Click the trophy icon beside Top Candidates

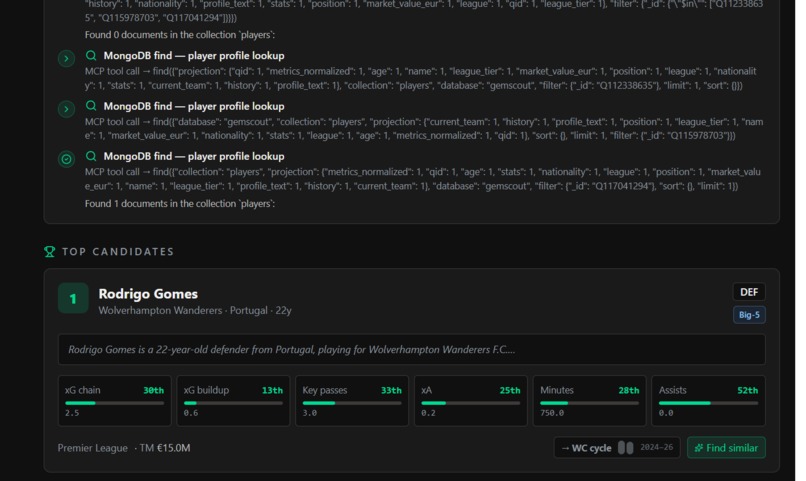tap(49, 251)
